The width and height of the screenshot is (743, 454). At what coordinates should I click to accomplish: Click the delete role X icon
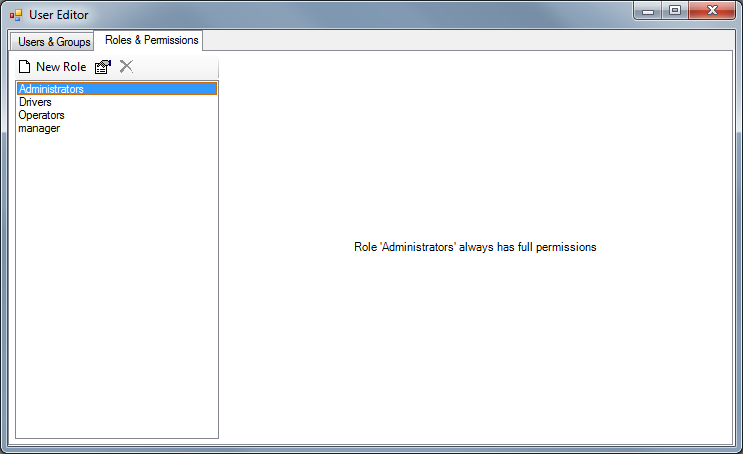point(126,67)
